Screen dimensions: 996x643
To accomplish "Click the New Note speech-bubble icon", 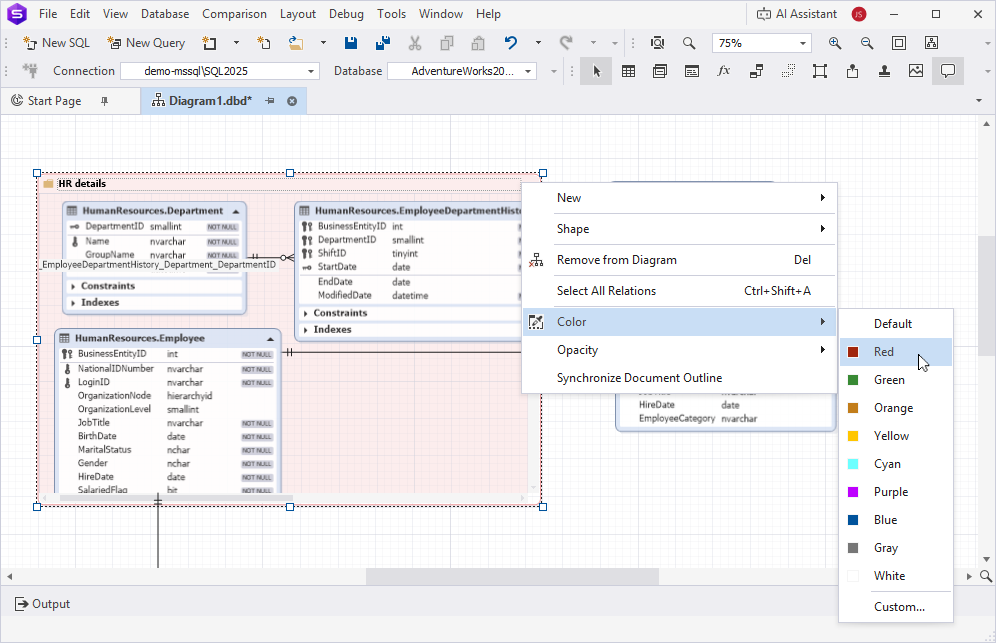I will [948, 71].
